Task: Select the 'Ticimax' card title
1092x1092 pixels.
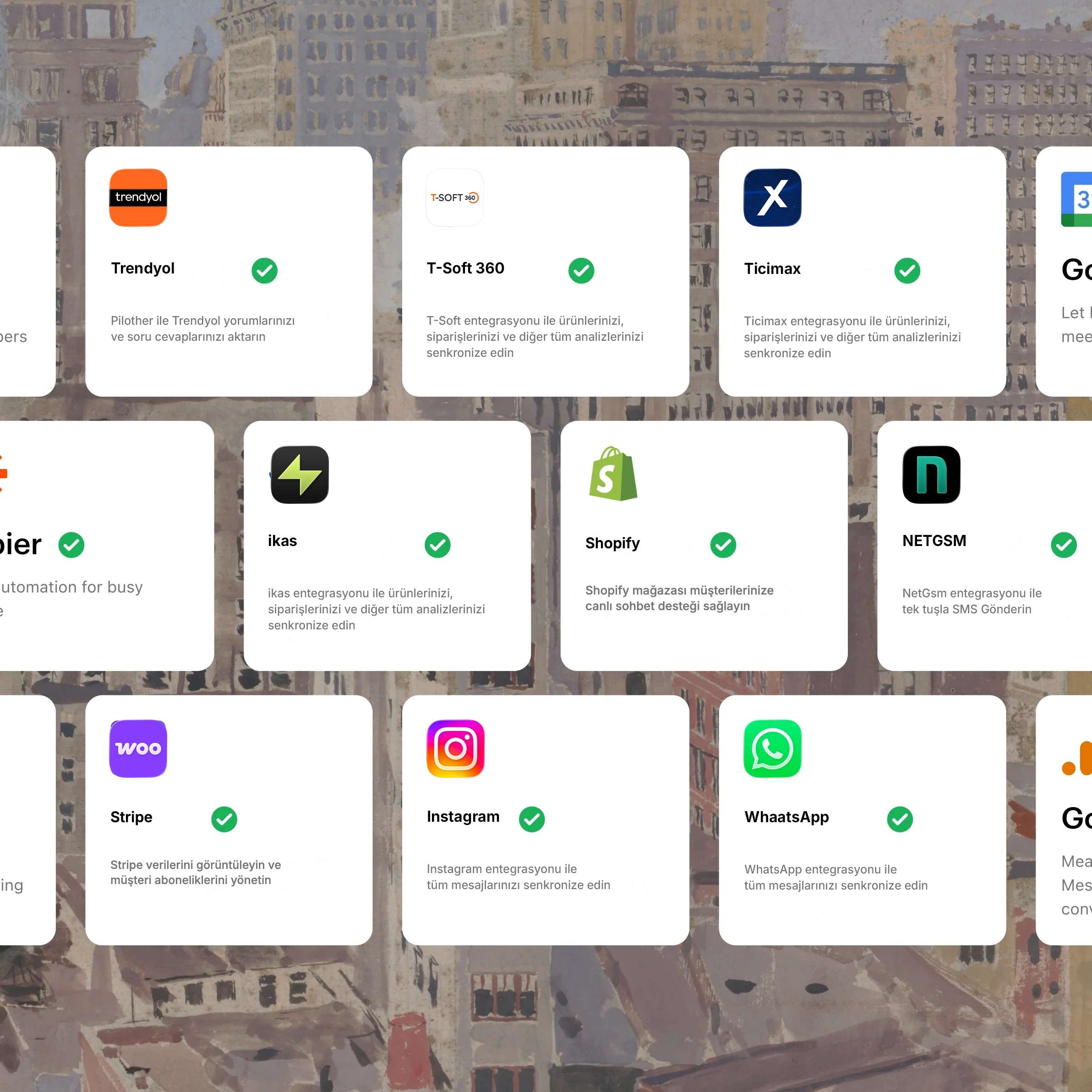Action: pyautogui.click(x=772, y=268)
